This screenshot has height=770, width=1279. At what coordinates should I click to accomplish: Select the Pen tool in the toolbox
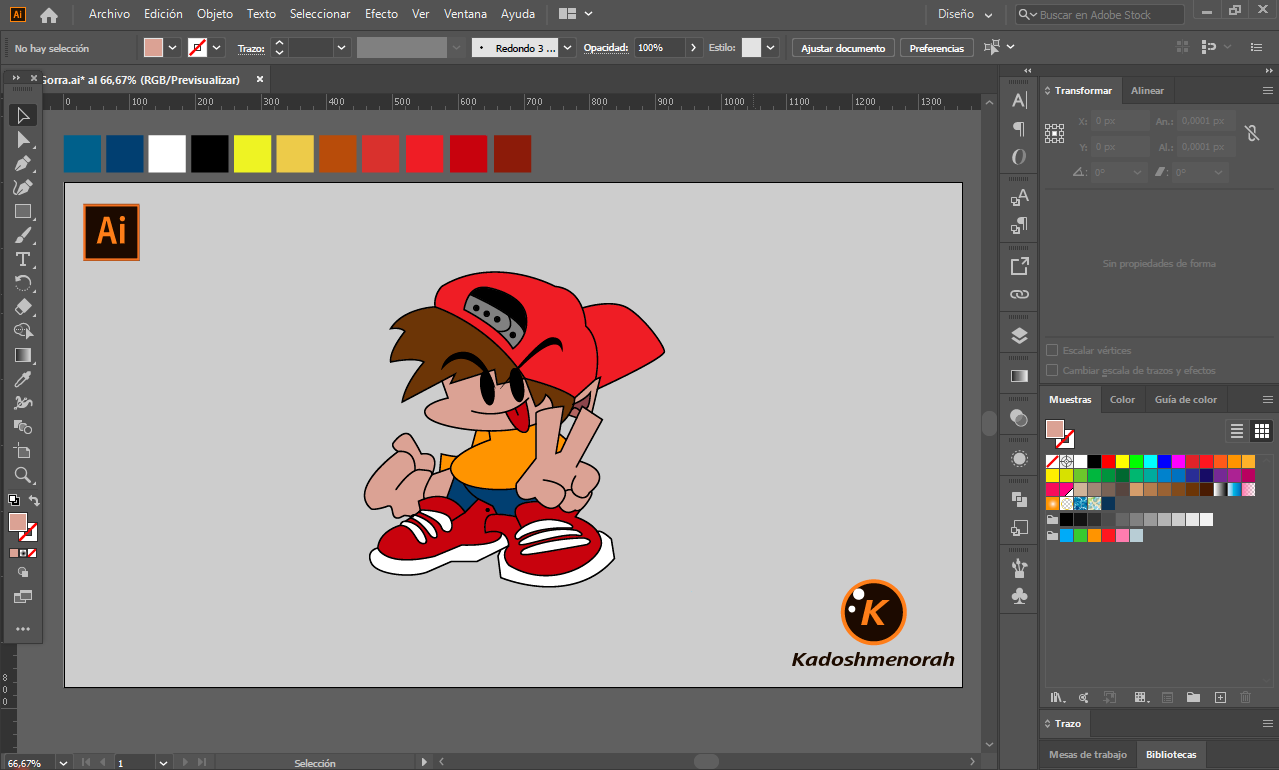click(x=23, y=163)
